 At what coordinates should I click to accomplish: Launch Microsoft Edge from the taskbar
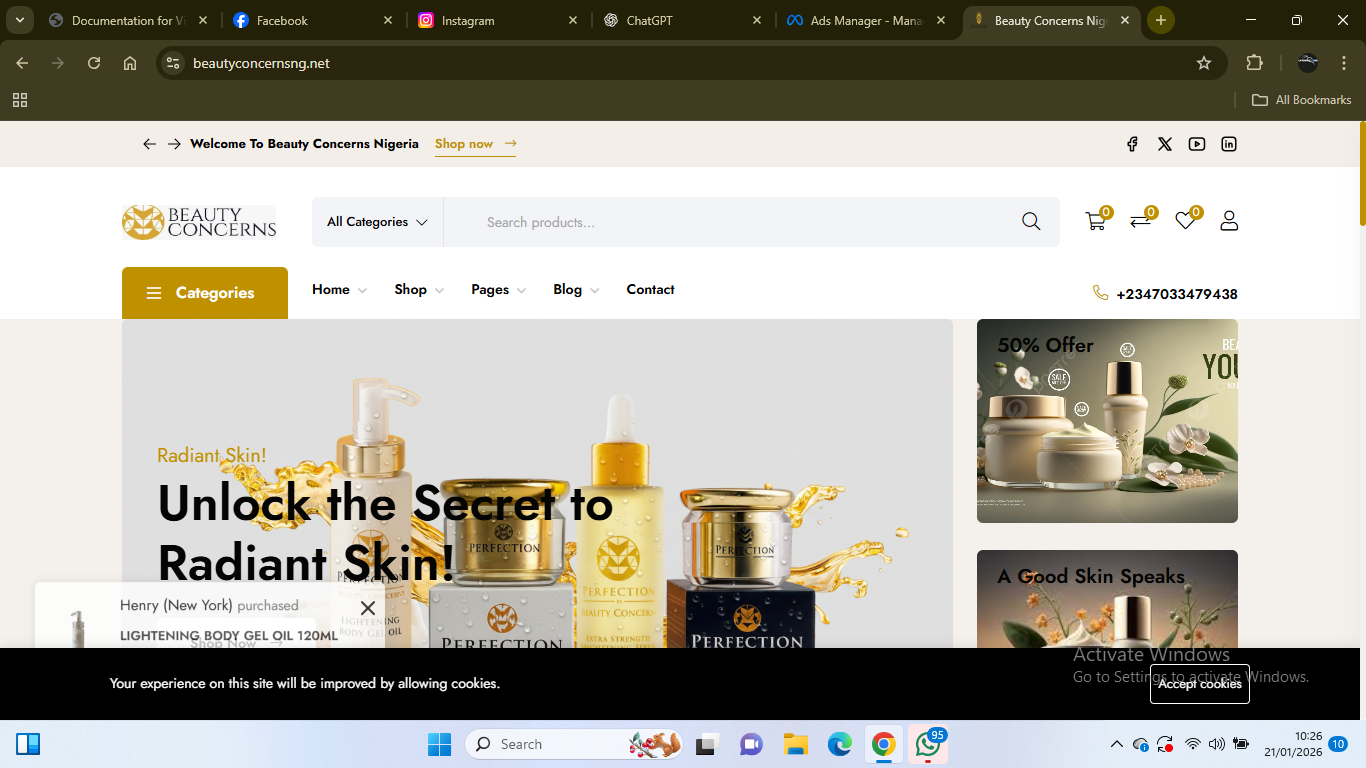[839, 744]
